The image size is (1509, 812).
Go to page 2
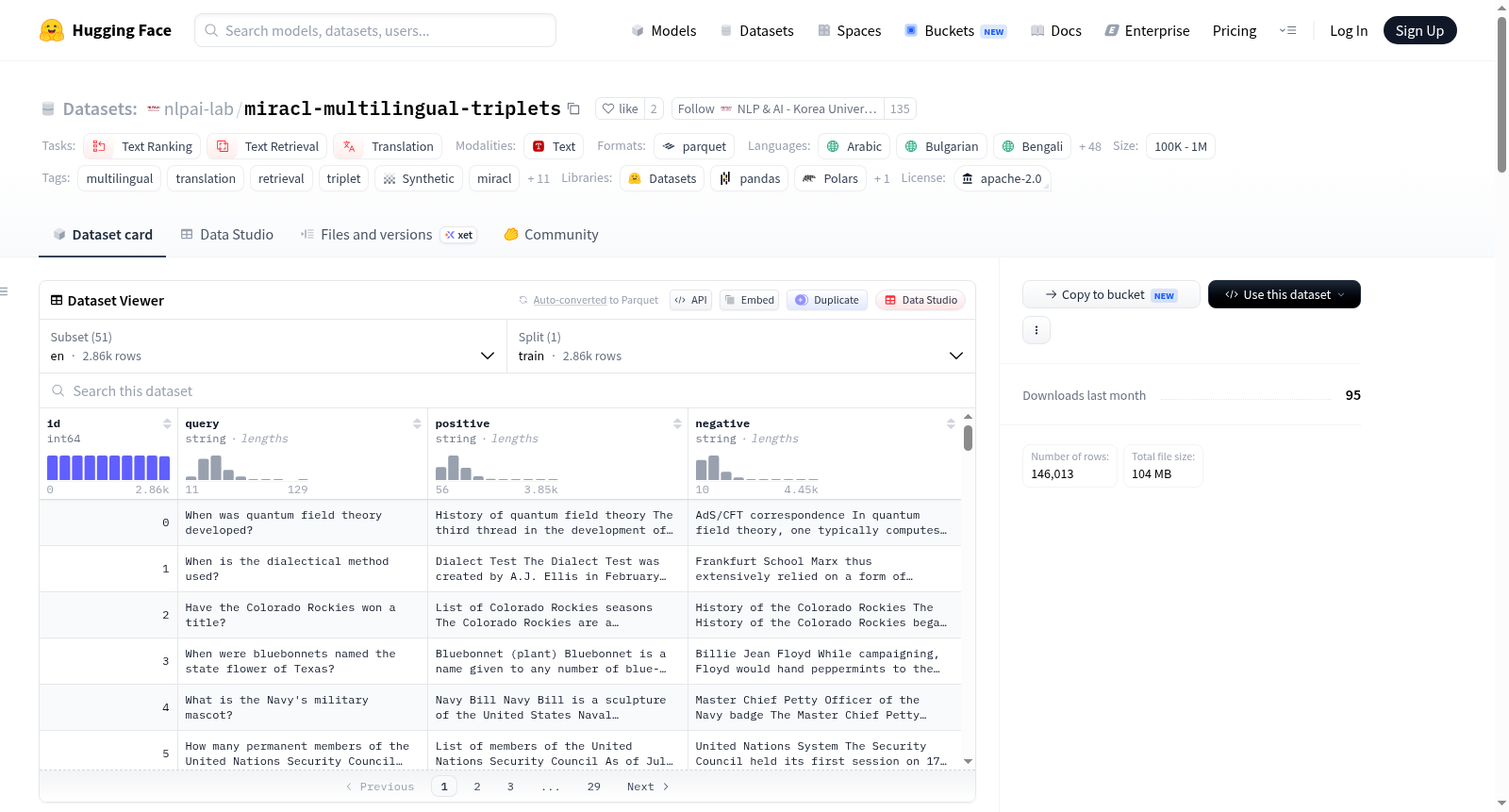[x=477, y=787]
